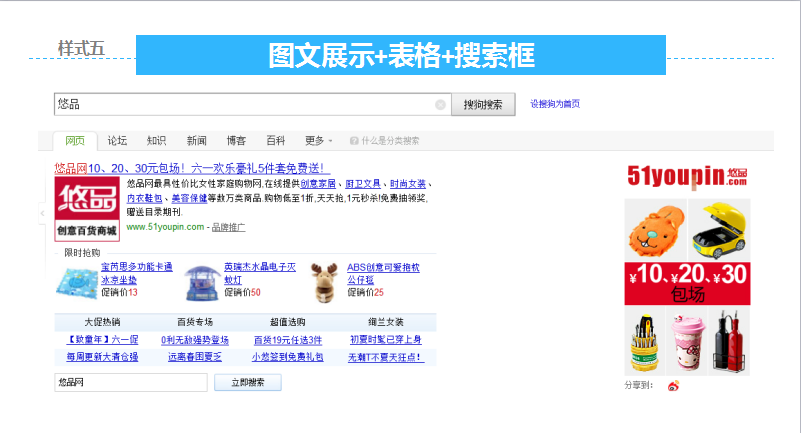Select the 网页 tab
This screenshot has height=433, width=801.
[x=75, y=141]
